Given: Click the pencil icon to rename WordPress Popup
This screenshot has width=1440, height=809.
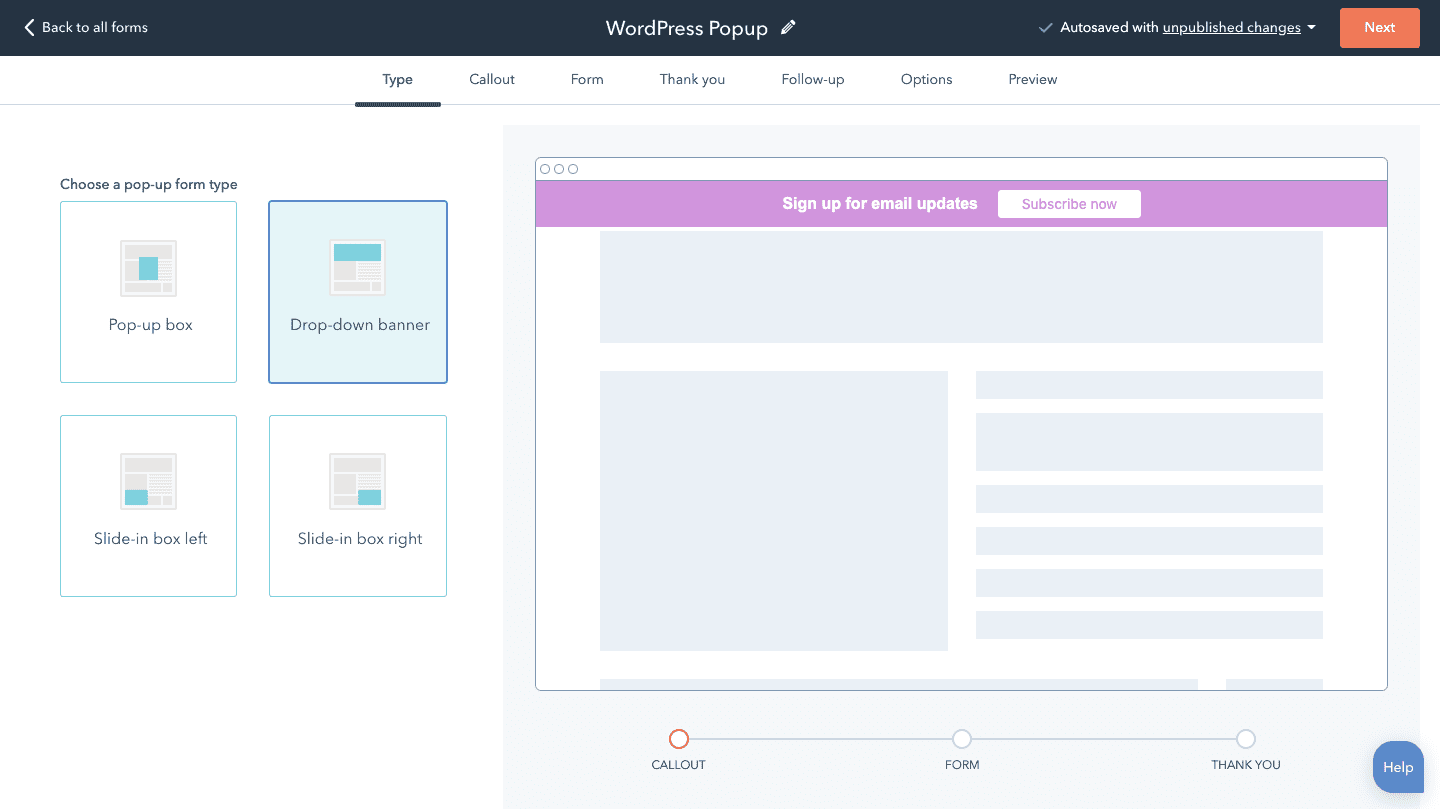Looking at the screenshot, I should coord(788,28).
